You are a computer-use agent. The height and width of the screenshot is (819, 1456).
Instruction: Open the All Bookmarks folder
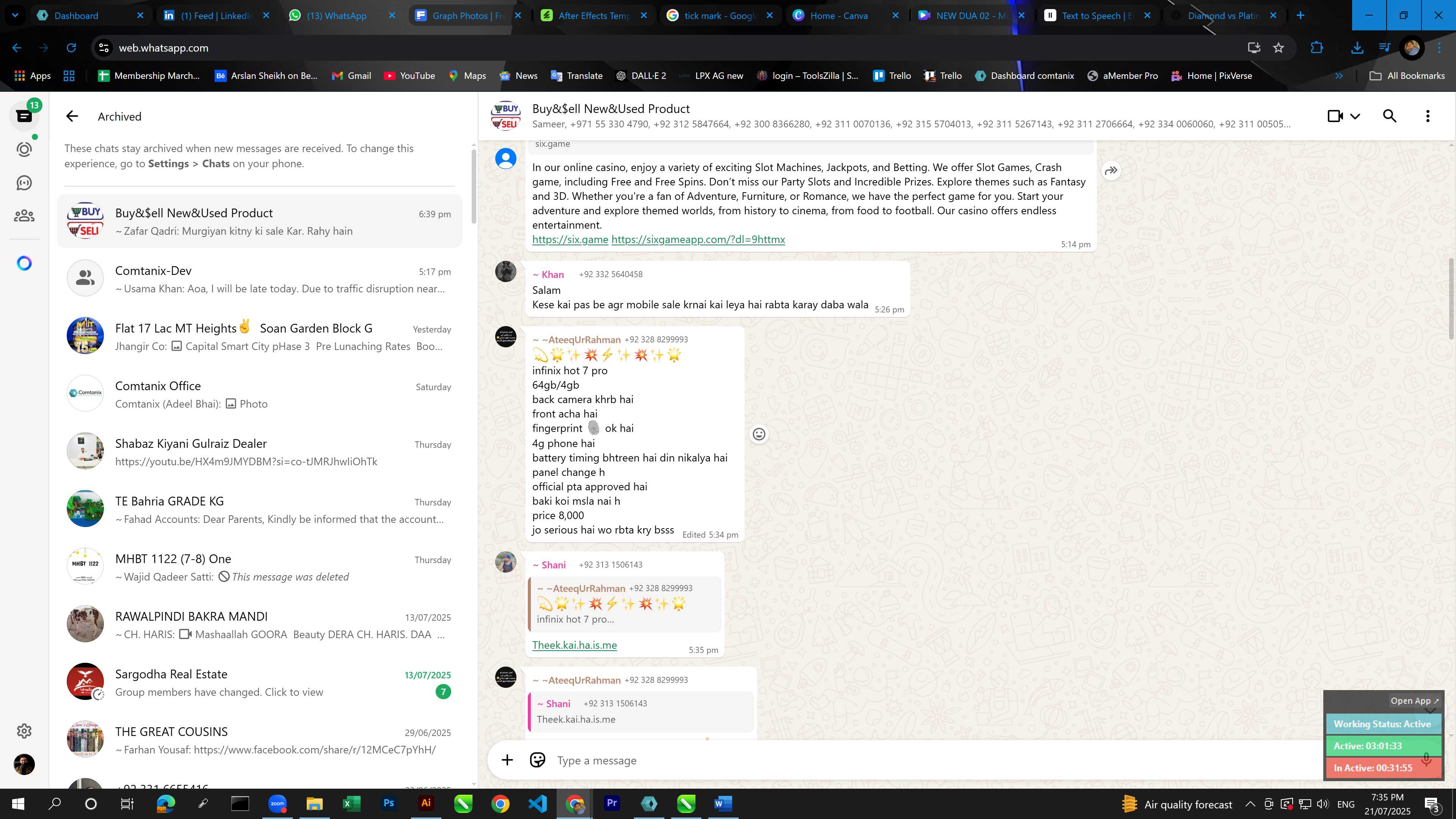[x=1407, y=76]
